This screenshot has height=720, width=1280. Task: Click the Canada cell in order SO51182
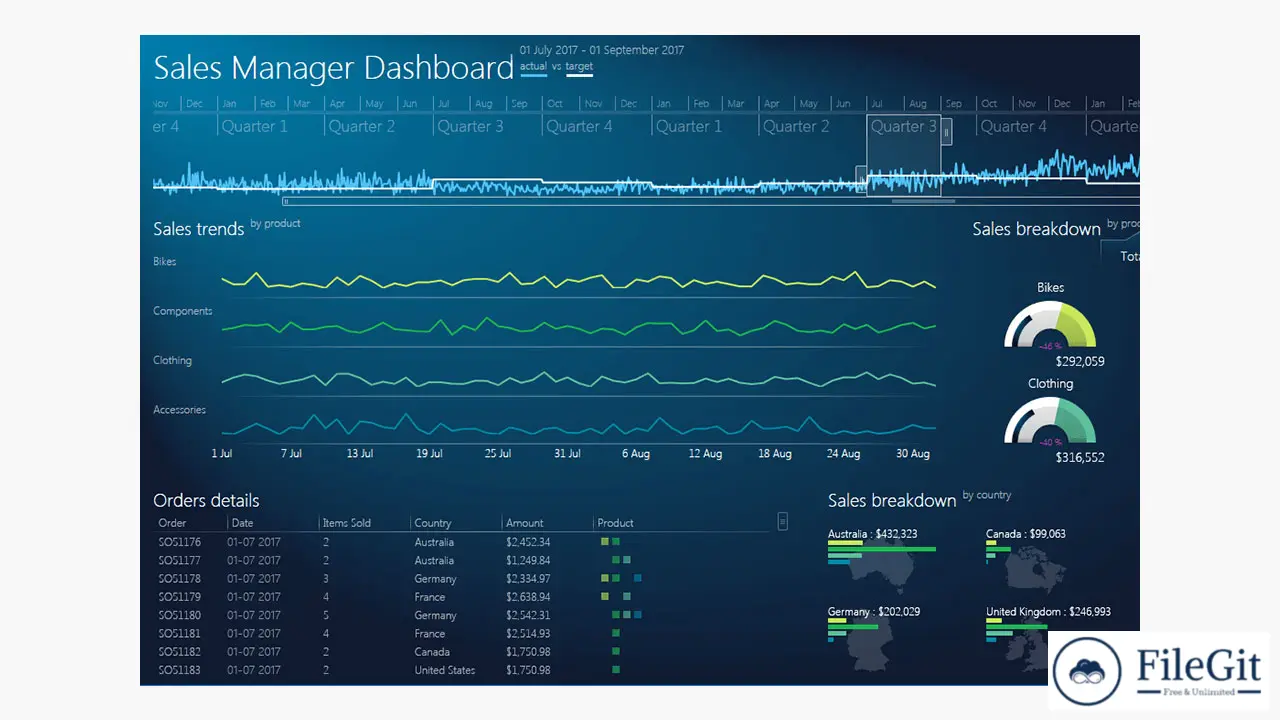tap(432, 652)
